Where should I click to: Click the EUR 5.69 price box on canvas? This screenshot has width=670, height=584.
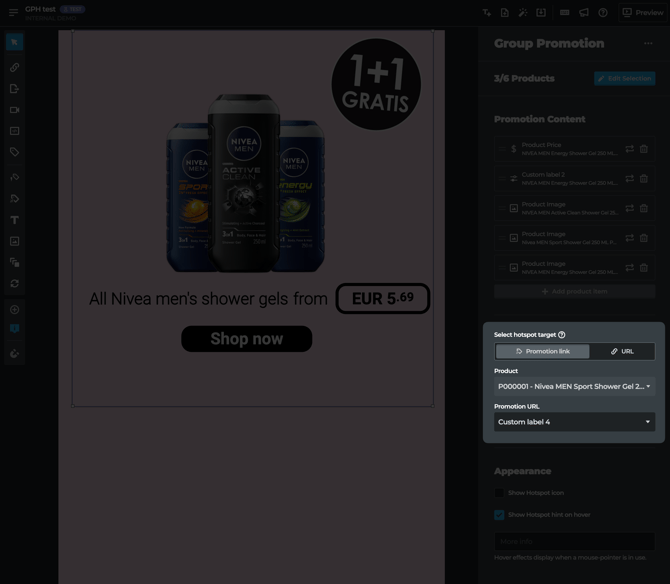tap(383, 298)
